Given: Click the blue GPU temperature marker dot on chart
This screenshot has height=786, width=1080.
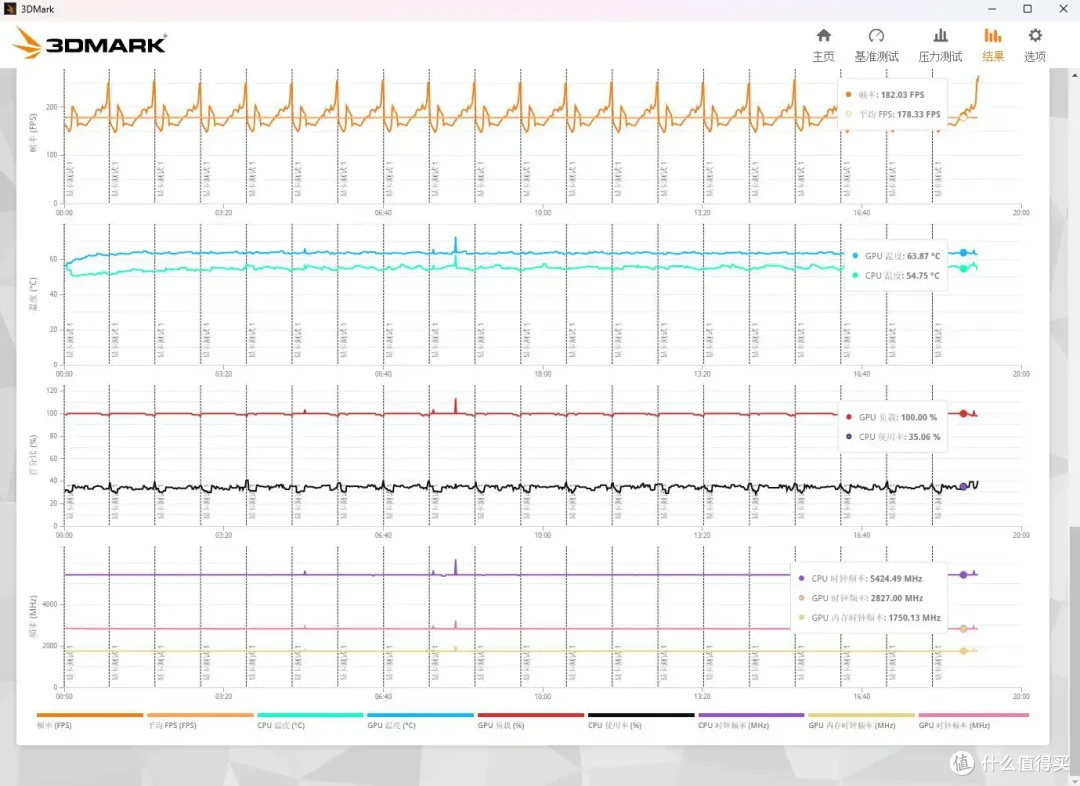Looking at the screenshot, I should 964,253.
